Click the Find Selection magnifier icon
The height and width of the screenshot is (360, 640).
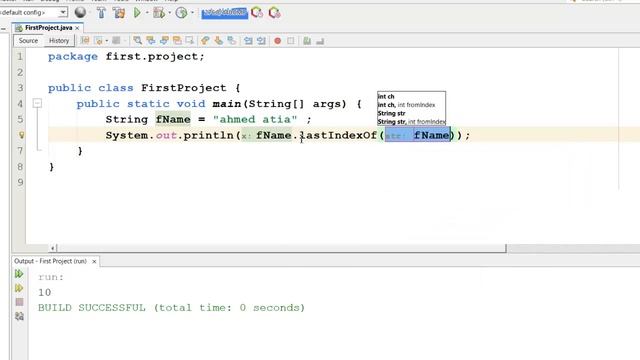pos(138,40)
